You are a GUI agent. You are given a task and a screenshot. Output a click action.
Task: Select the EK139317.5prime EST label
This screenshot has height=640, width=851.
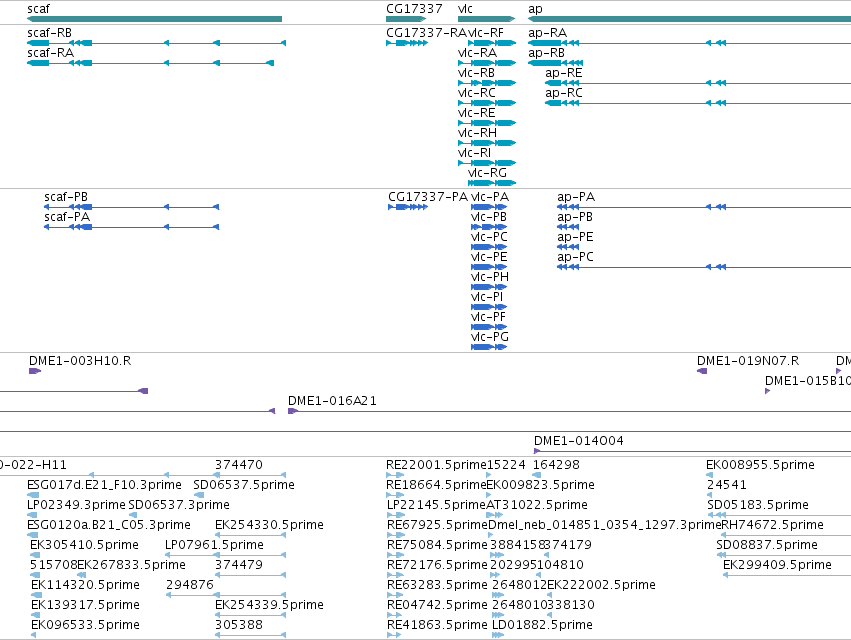pos(85,605)
